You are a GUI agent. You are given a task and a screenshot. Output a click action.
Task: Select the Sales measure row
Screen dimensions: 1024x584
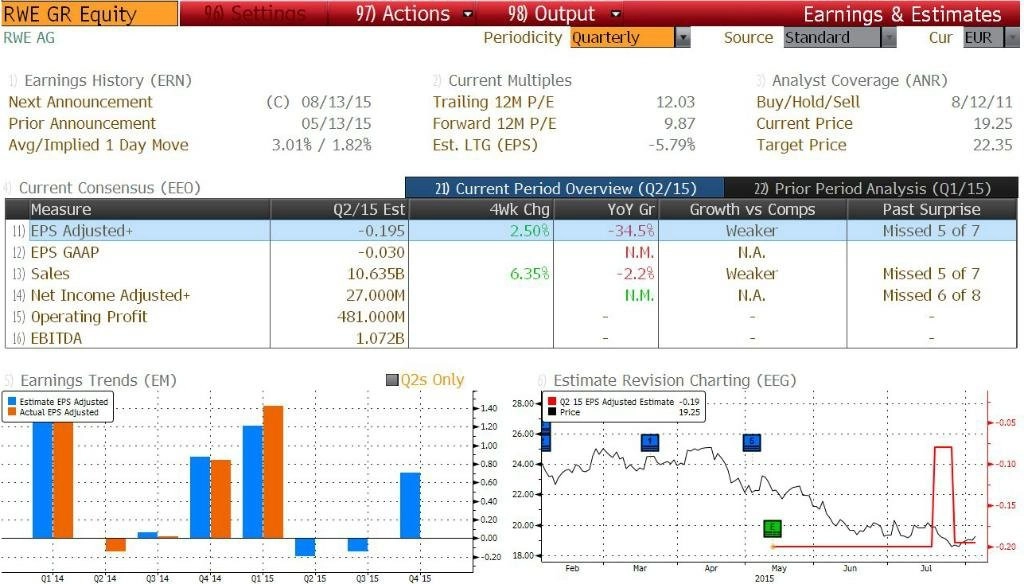[511, 274]
